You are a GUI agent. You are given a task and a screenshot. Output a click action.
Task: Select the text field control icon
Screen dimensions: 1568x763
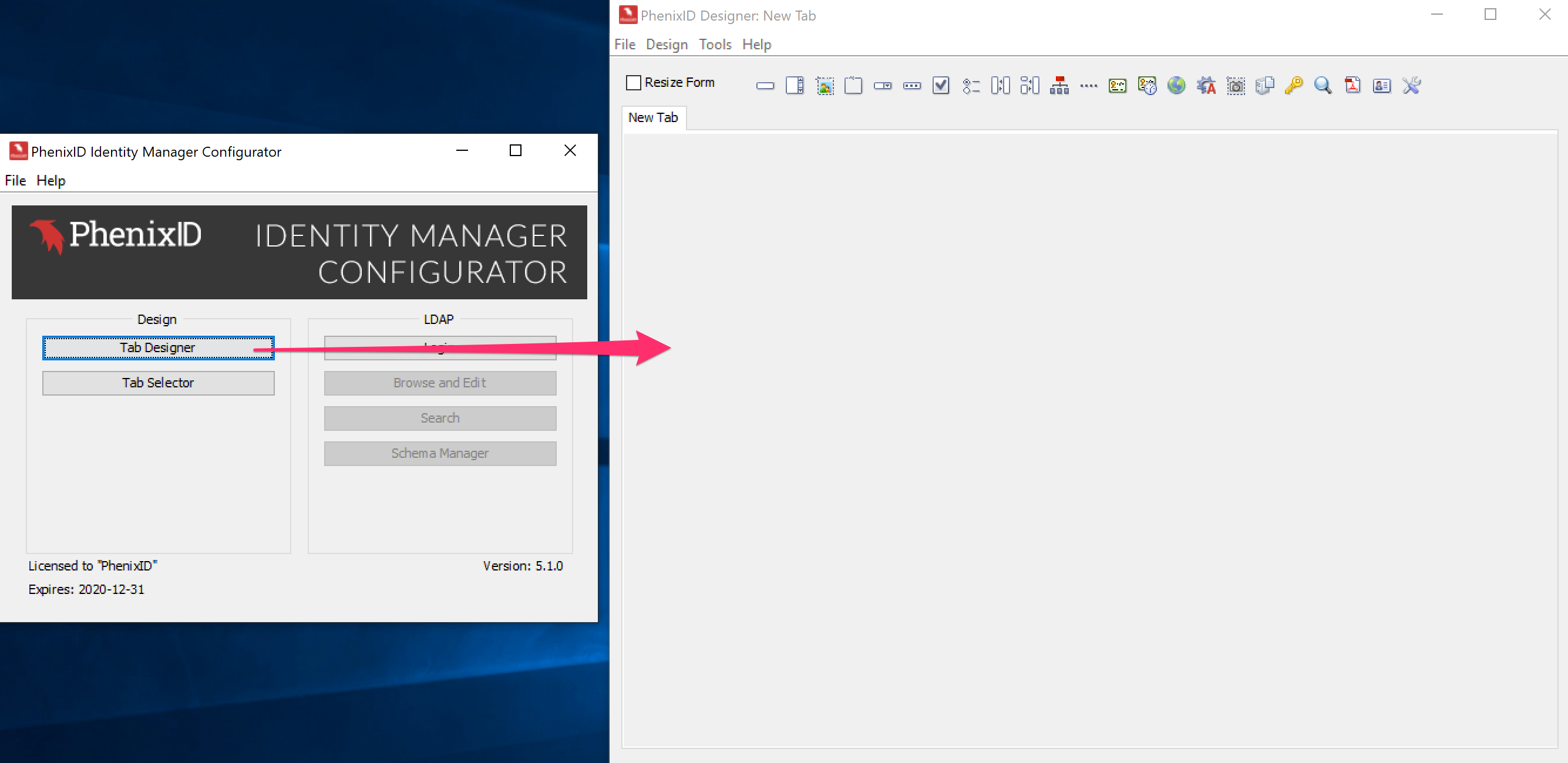(x=765, y=86)
